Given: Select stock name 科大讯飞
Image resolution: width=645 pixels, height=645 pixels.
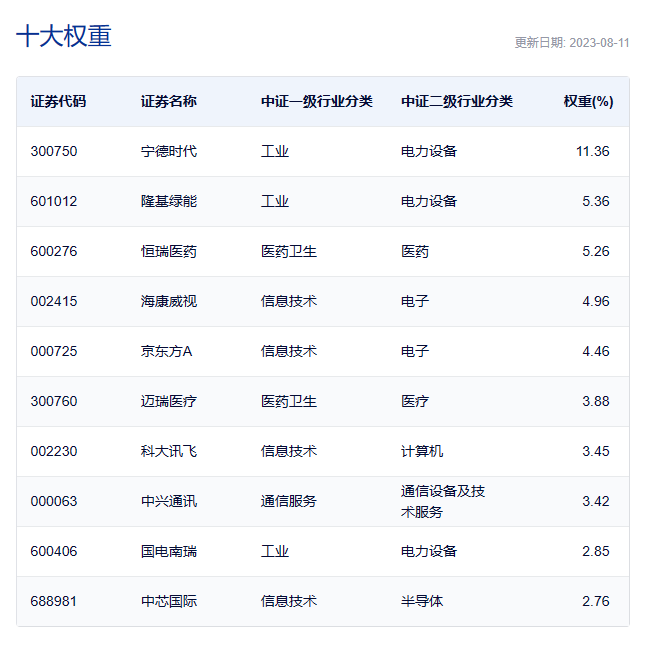Looking at the screenshot, I should [169, 451].
